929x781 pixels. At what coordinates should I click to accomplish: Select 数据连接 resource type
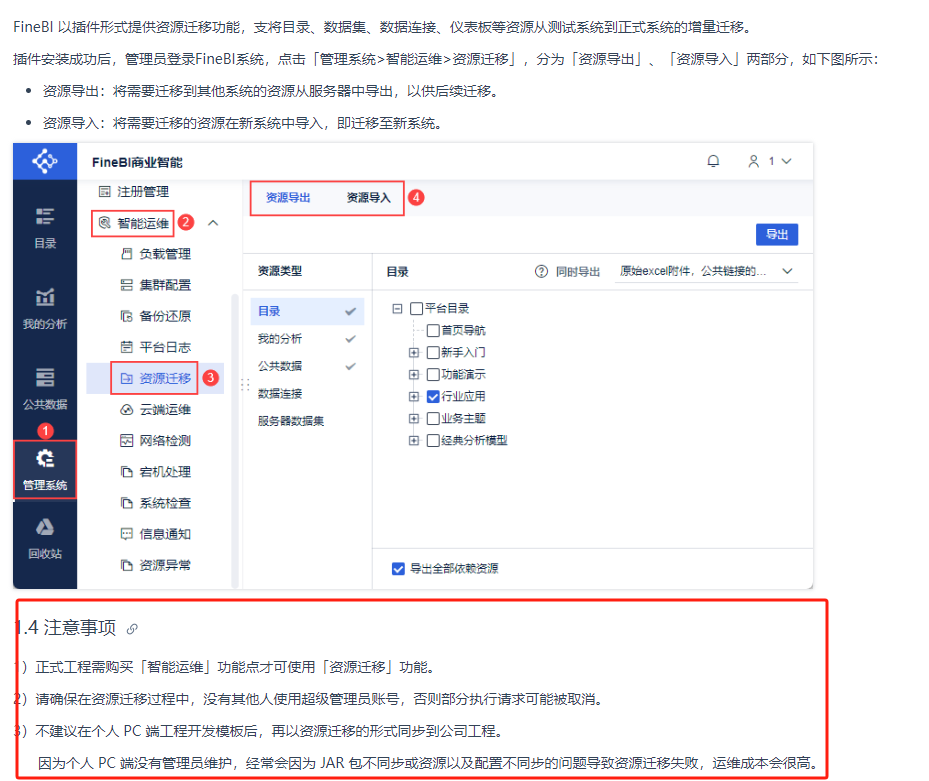tap(307, 393)
